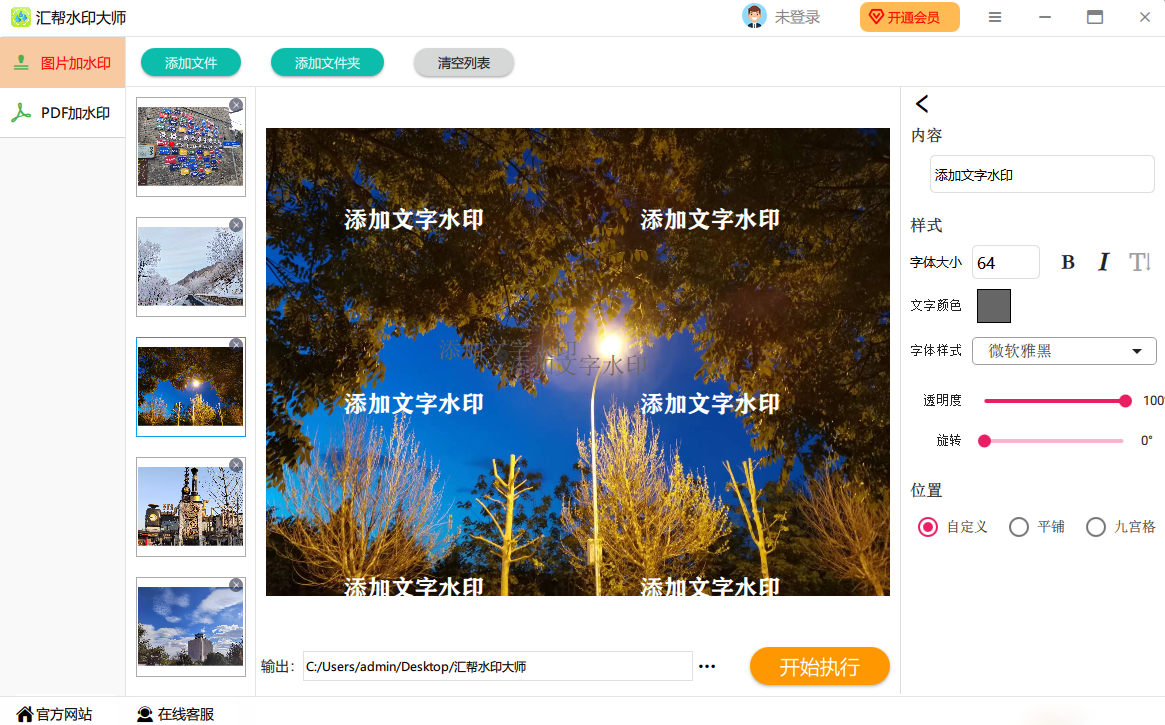This screenshot has width=1165, height=725.
Task: Toggle italic text style
Action: coord(1103,262)
